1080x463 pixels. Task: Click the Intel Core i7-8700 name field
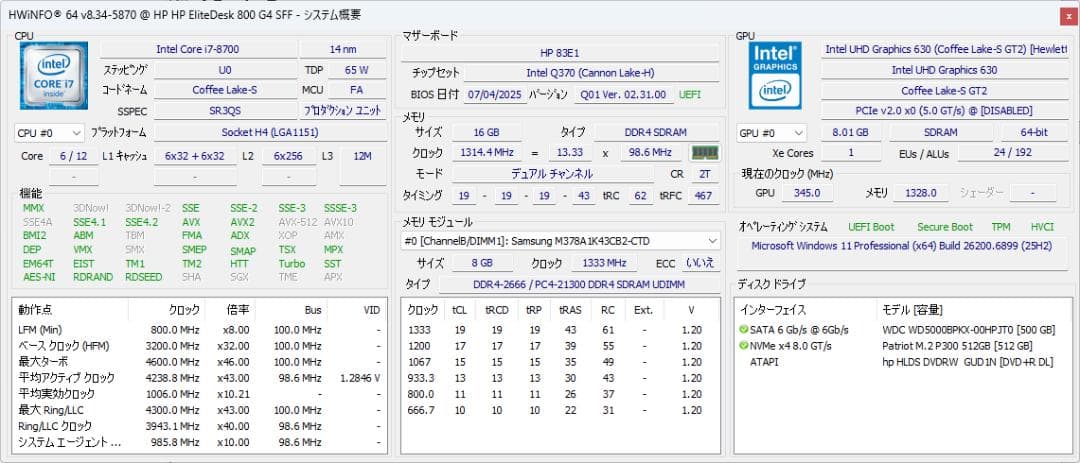pos(198,49)
